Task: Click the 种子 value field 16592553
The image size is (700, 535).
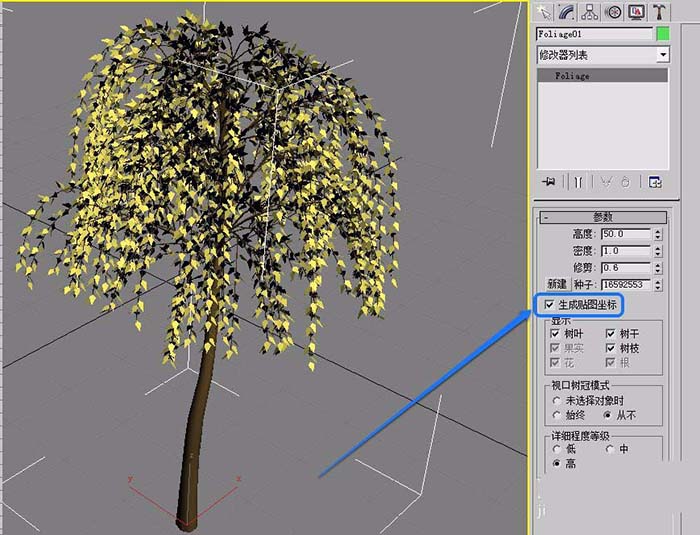Action: pos(626,284)
